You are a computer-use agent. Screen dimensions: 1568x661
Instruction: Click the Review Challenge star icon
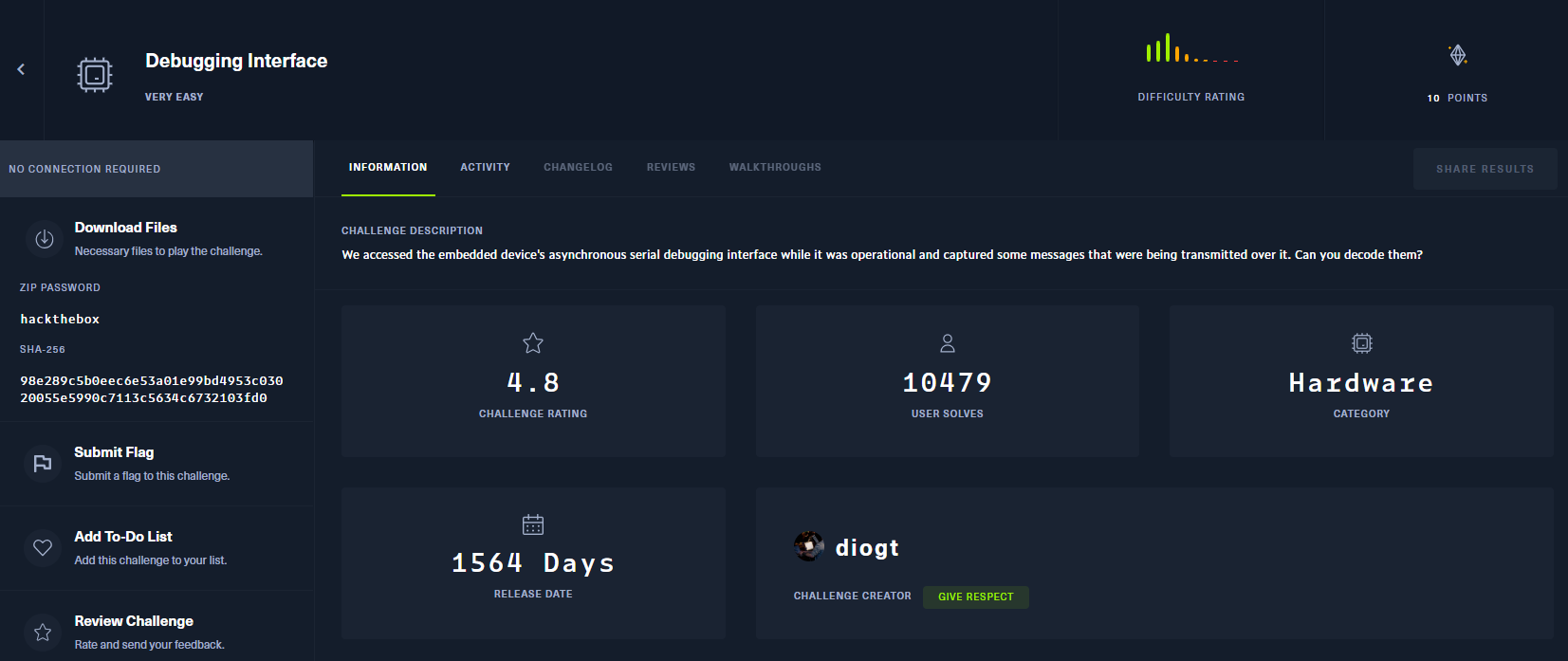point(43,632)
